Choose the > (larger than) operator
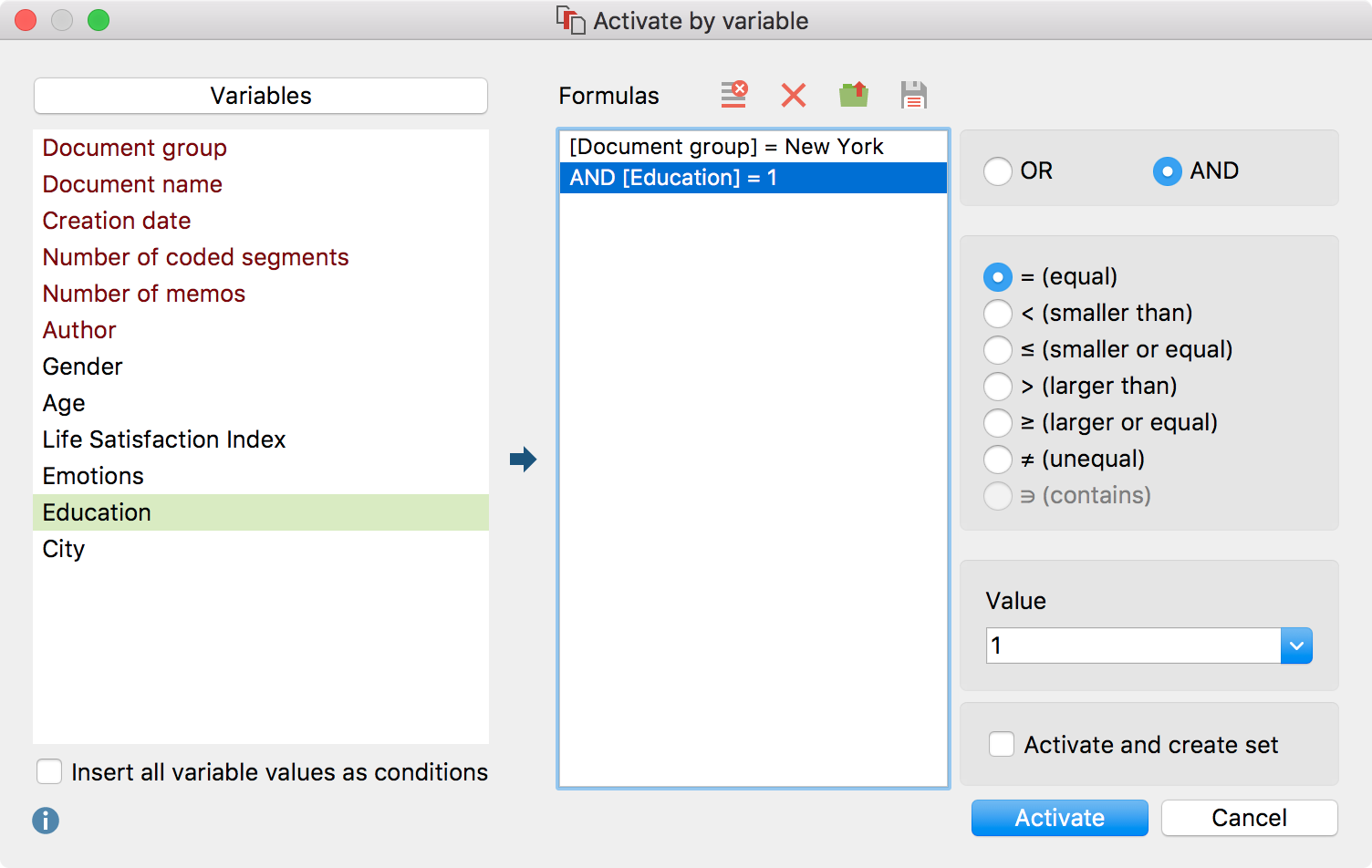 pyautogui.click(x=998, y=386)
